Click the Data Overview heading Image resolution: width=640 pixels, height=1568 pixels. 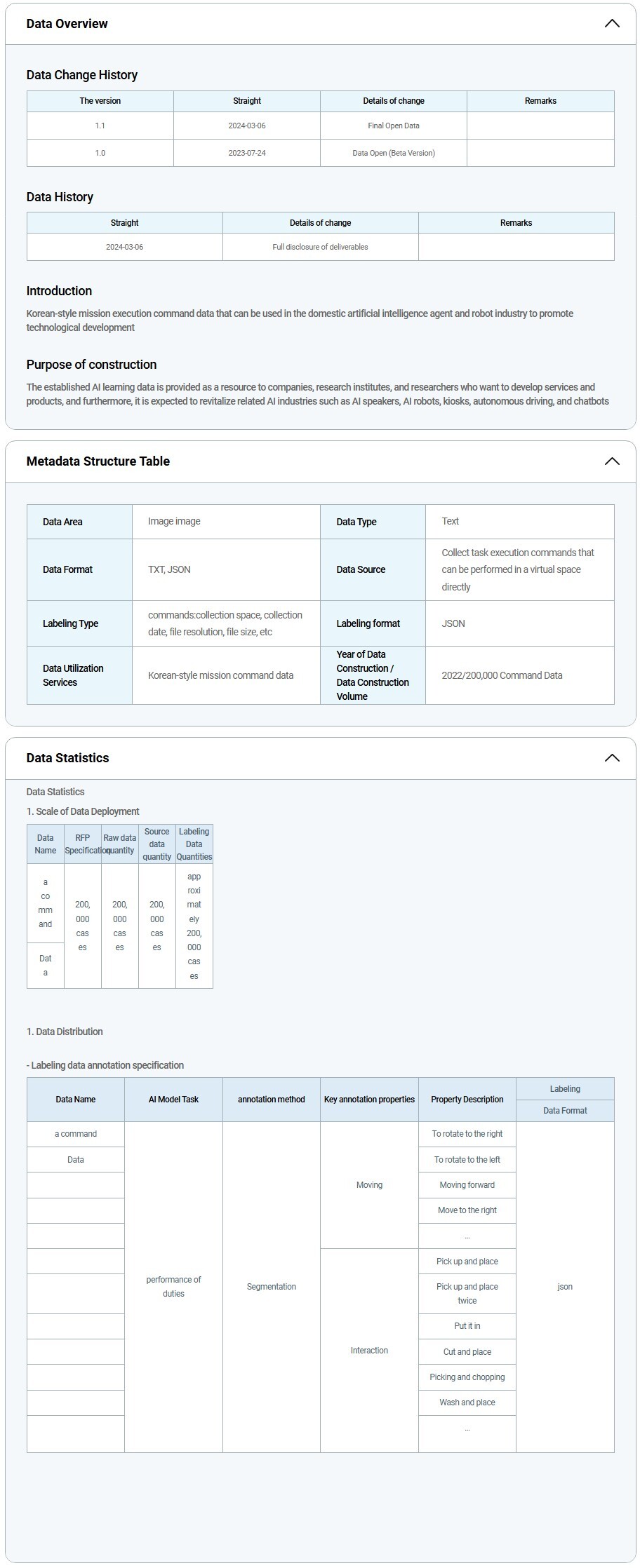tap(67, 24)
